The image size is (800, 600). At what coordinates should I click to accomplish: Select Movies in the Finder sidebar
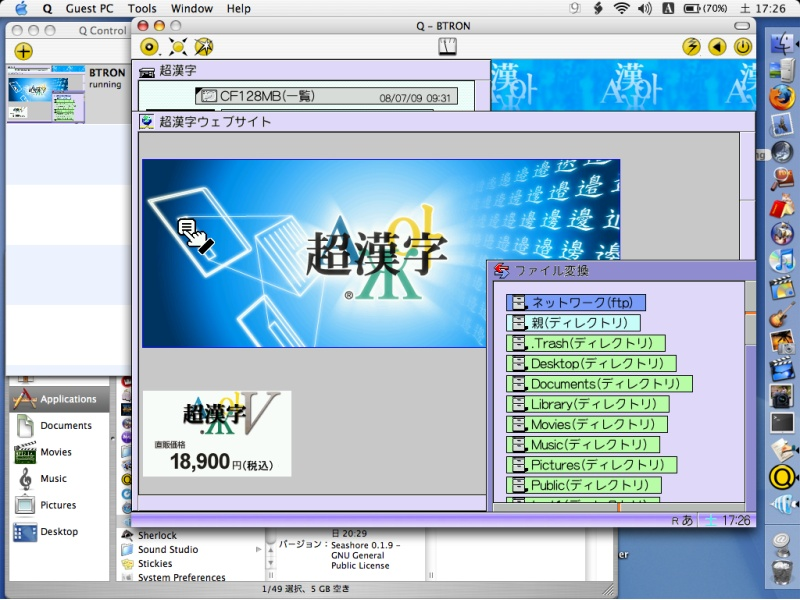(55, 452)
